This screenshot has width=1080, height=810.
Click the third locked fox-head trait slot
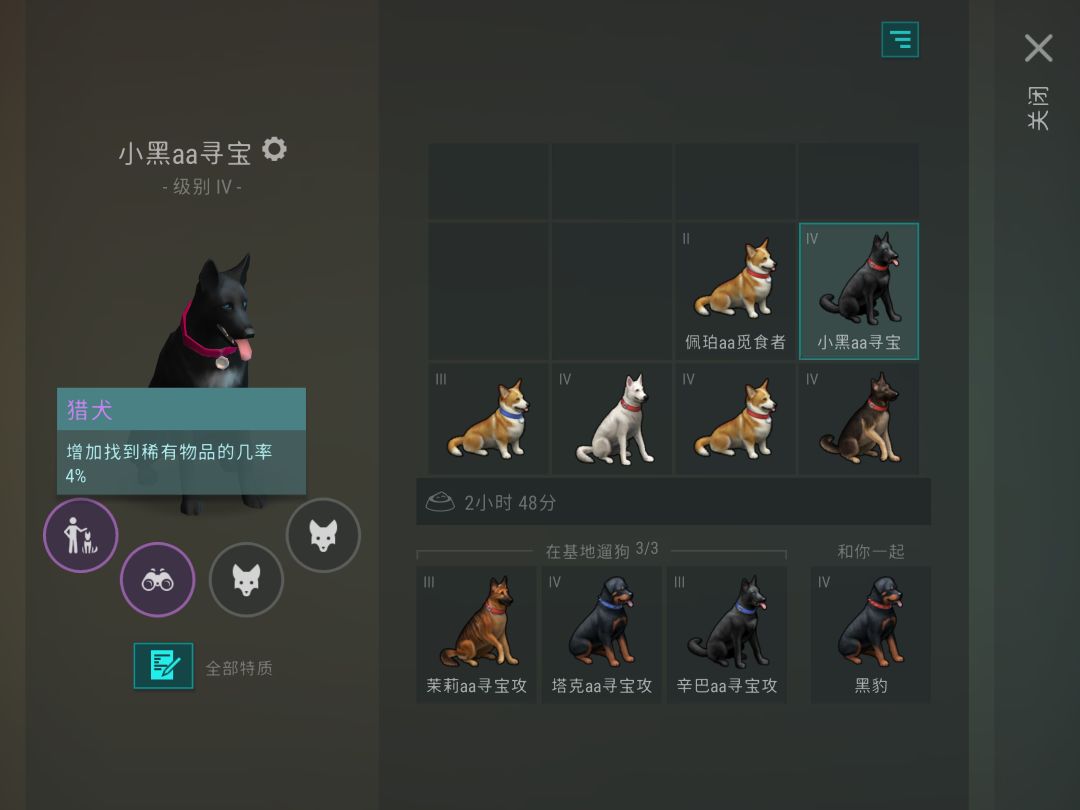[247, 580]
